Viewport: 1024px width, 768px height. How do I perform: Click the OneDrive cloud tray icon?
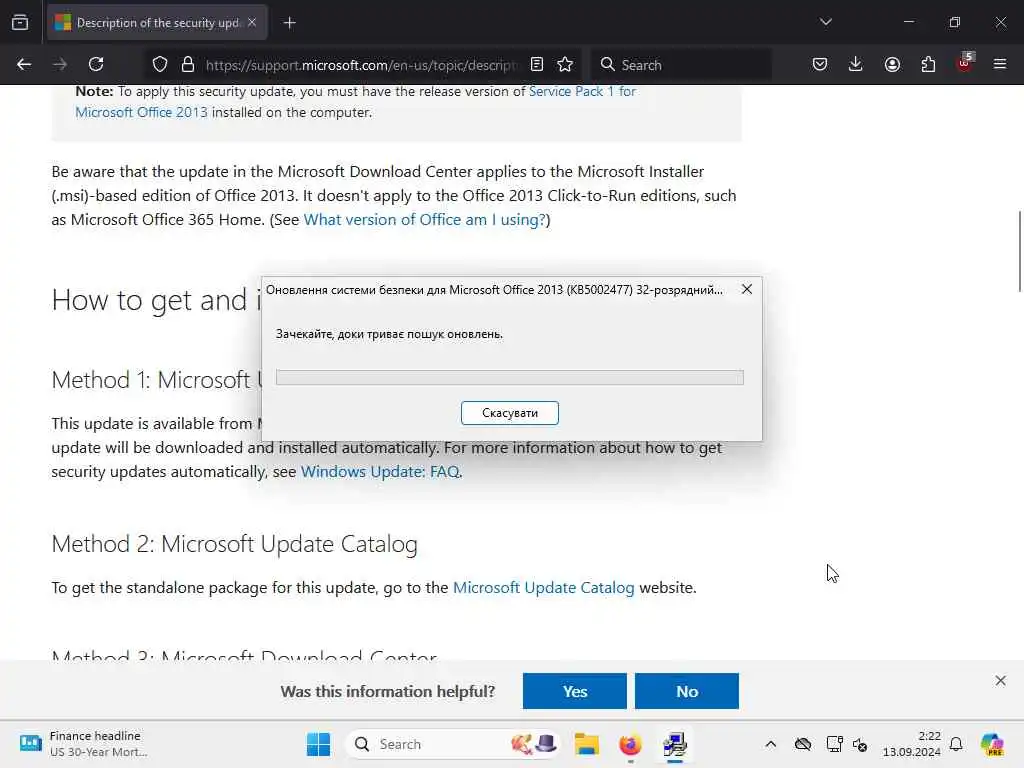[x=803, y=744]
